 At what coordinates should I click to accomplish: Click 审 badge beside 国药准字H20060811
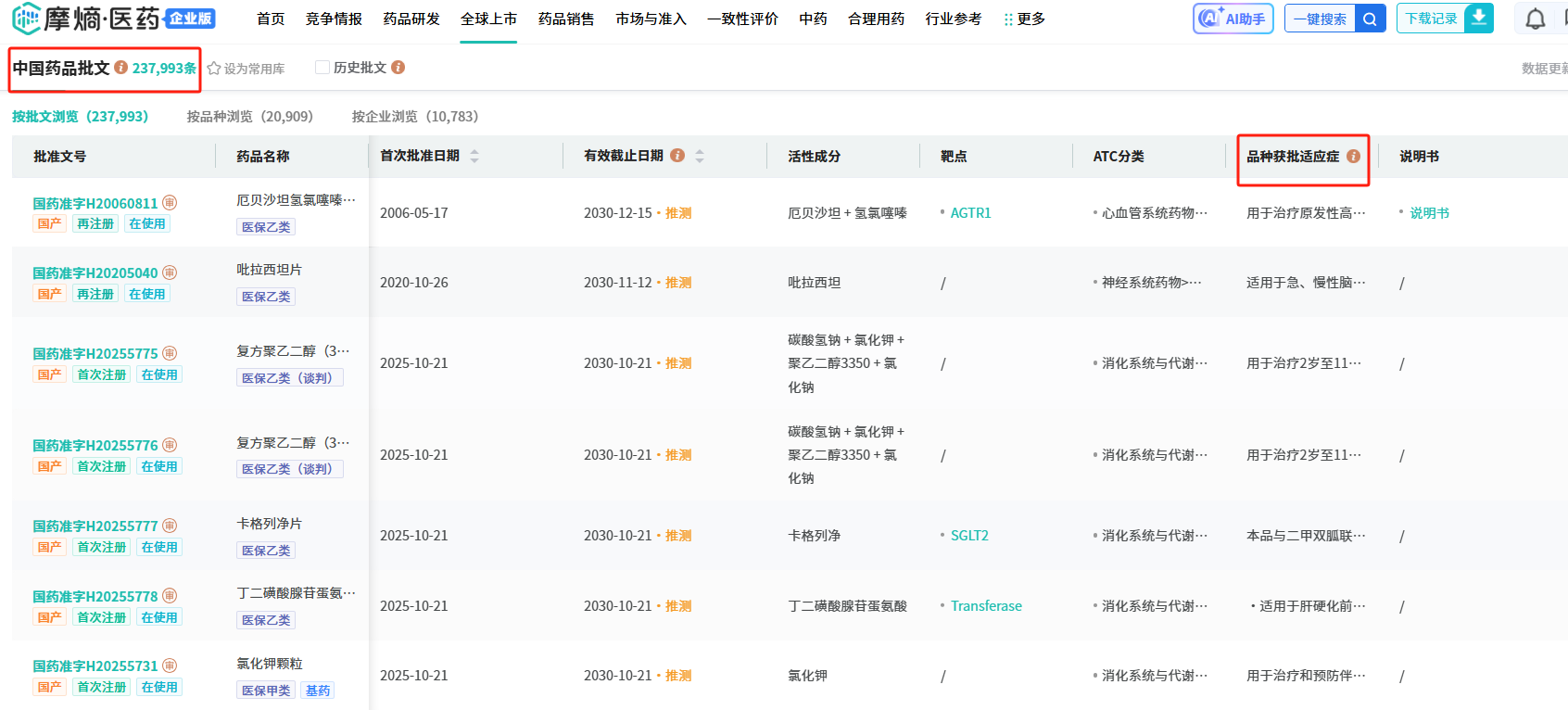(170, 203)
